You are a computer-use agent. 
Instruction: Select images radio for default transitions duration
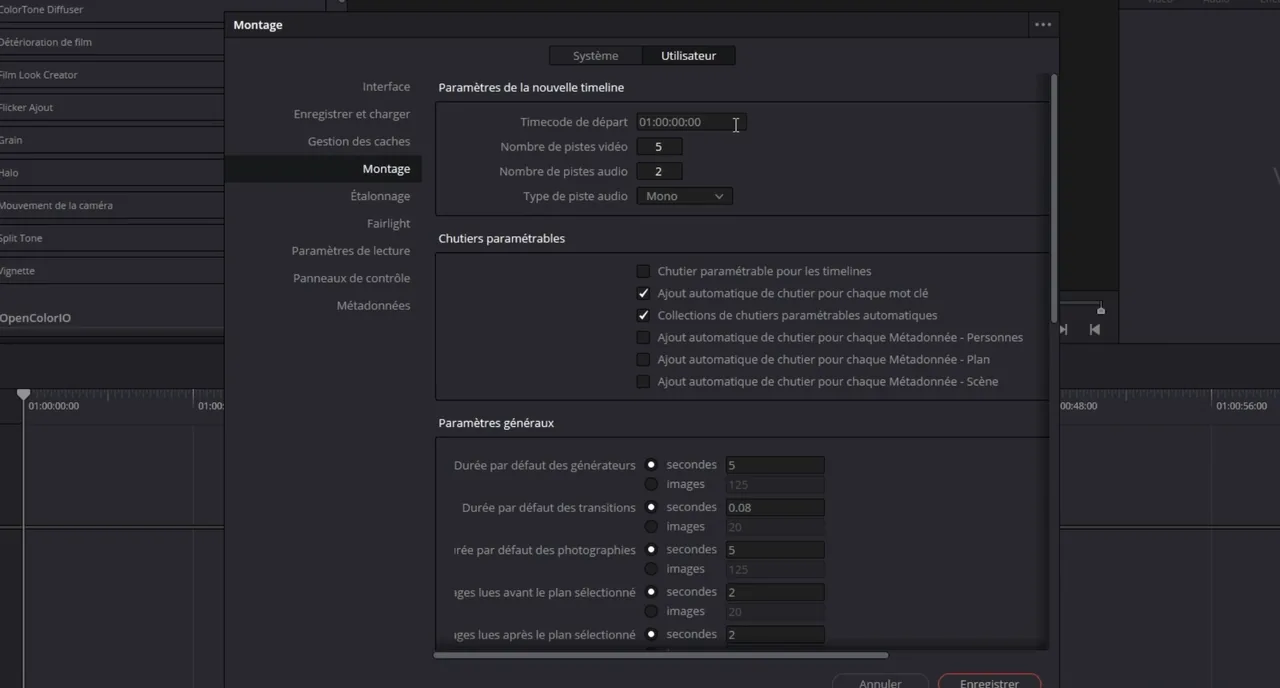tap(651, 526)
